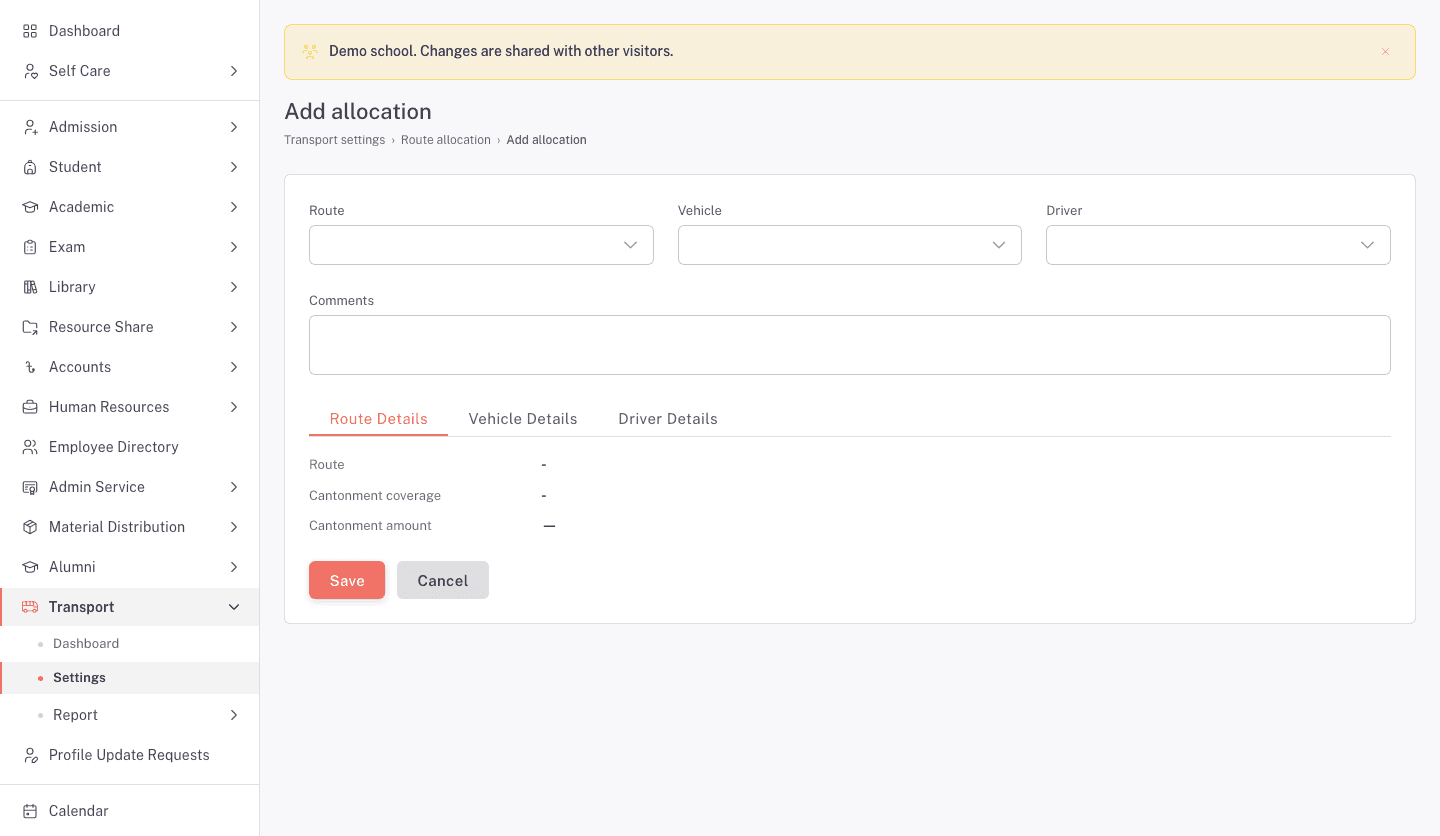Screen dimensions: 1440x836
Task: Click the Accounts currency icon
Action: click(30, 367)
